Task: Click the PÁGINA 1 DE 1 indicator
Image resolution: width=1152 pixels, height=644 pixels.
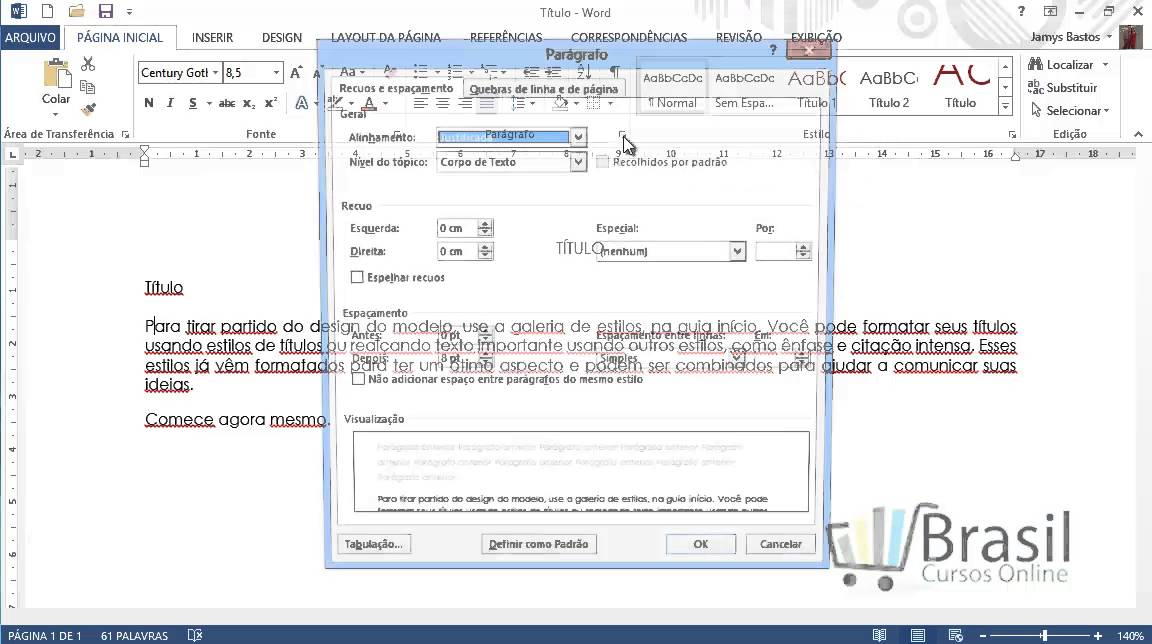Action: 45,636
